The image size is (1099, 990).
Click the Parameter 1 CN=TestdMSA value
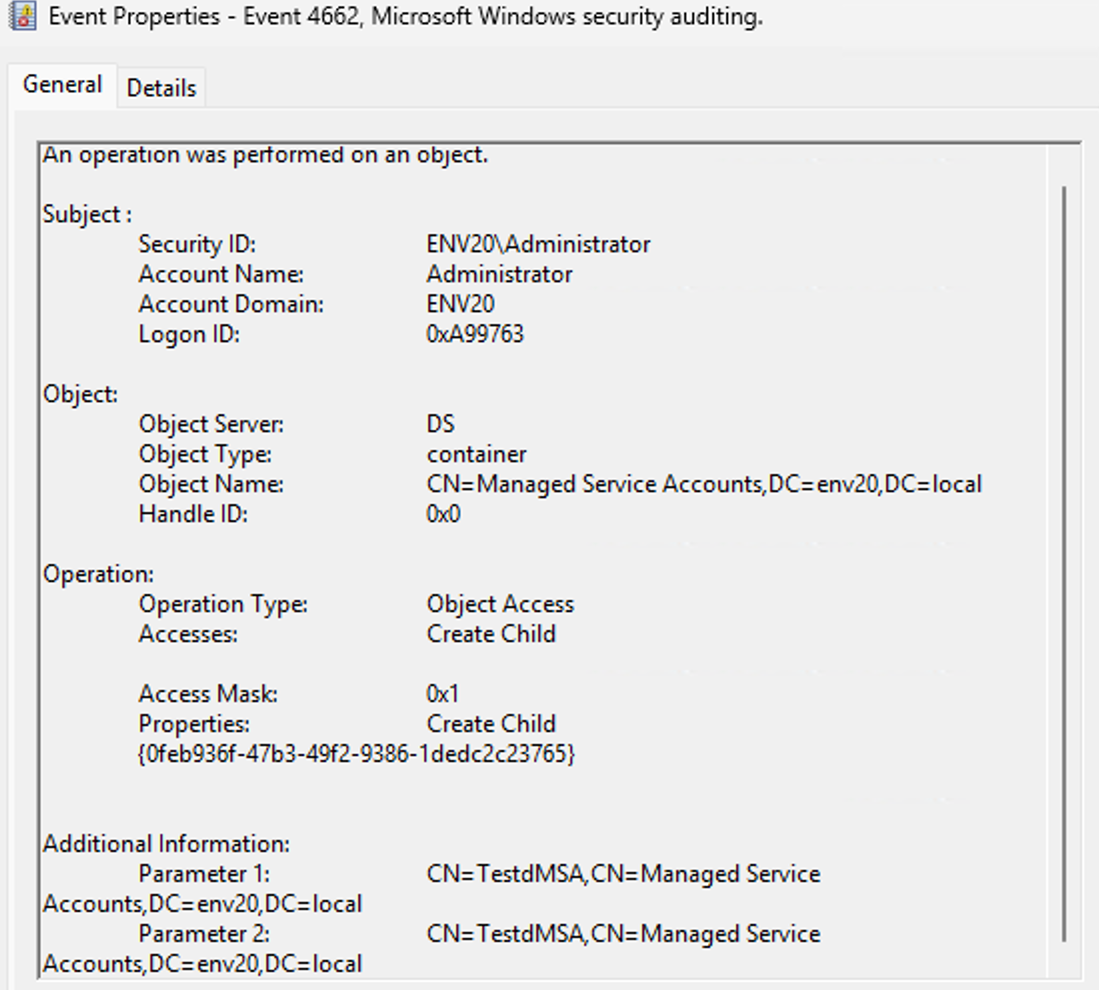click(623, 874)
